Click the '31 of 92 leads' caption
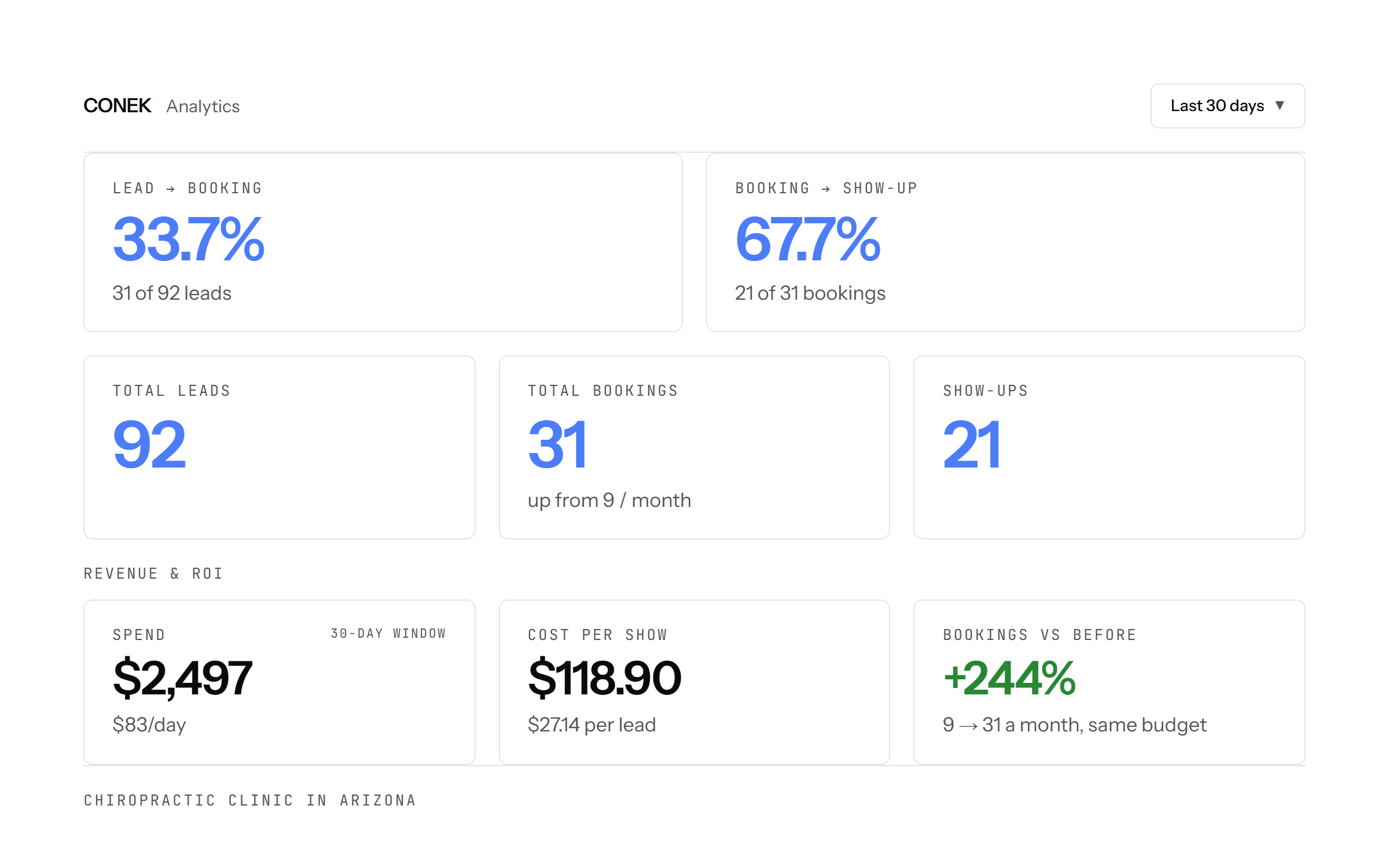 click(172, 293)
